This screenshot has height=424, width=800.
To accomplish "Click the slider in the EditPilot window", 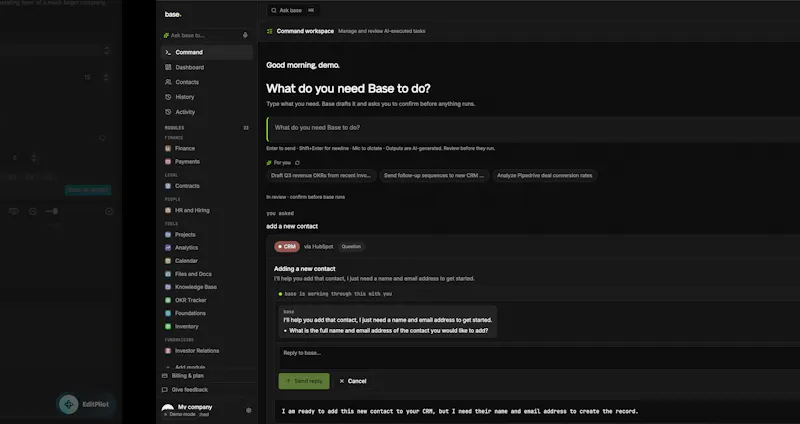I will coord(52,211).
